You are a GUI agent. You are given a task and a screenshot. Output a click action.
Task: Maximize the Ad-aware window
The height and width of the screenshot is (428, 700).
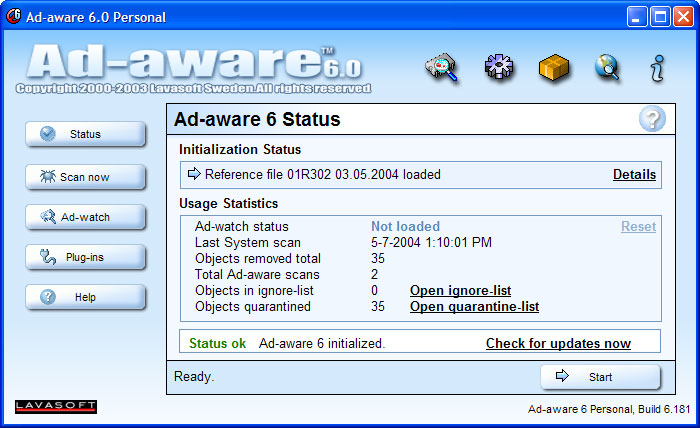[660, 17]
